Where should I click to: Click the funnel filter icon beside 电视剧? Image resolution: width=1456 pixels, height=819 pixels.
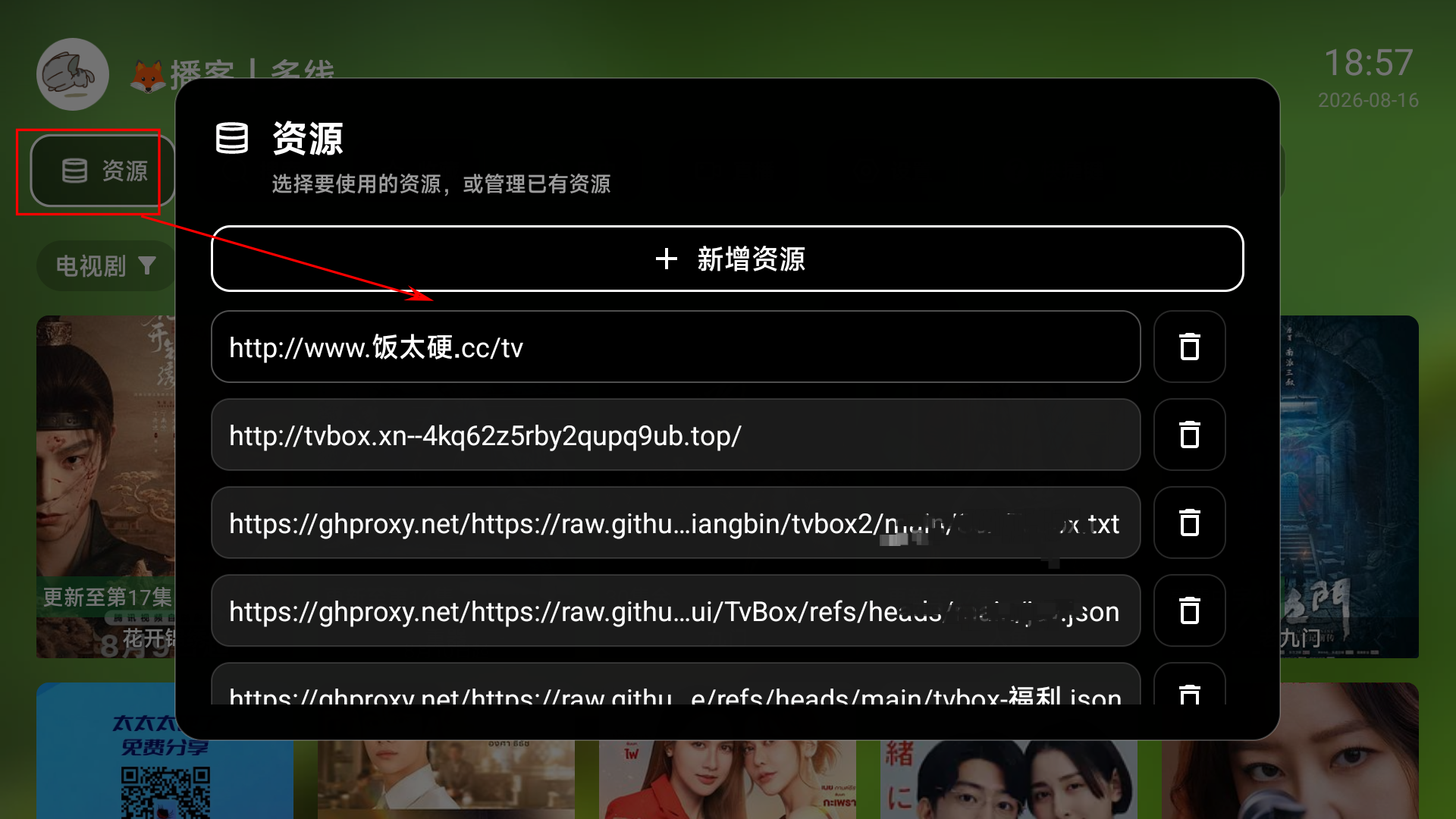point(148,265)
